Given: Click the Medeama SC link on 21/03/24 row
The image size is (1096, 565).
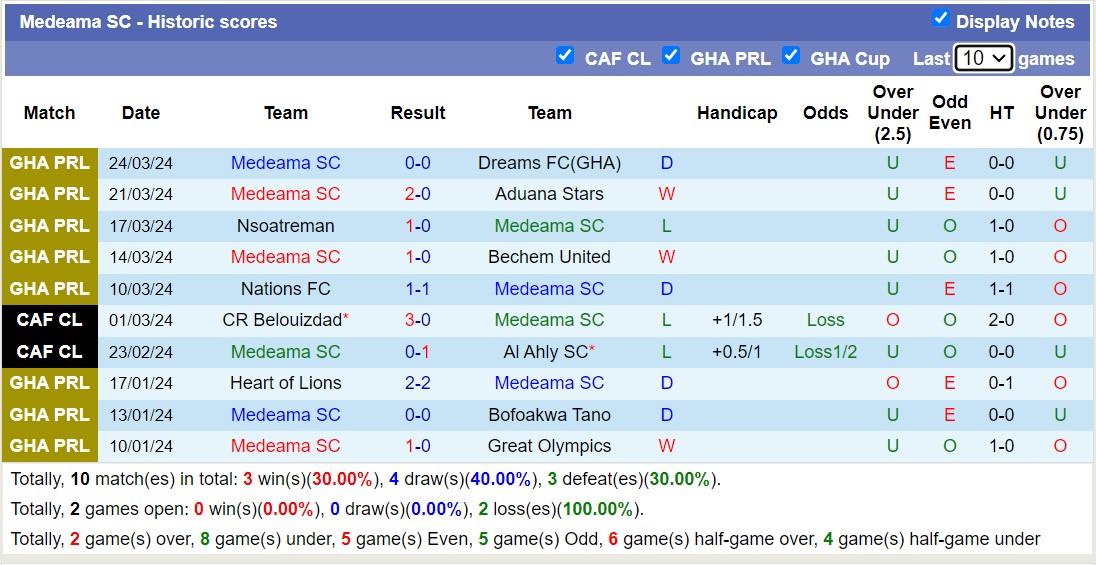Looking at the screenshot, I should click(285, 194).
